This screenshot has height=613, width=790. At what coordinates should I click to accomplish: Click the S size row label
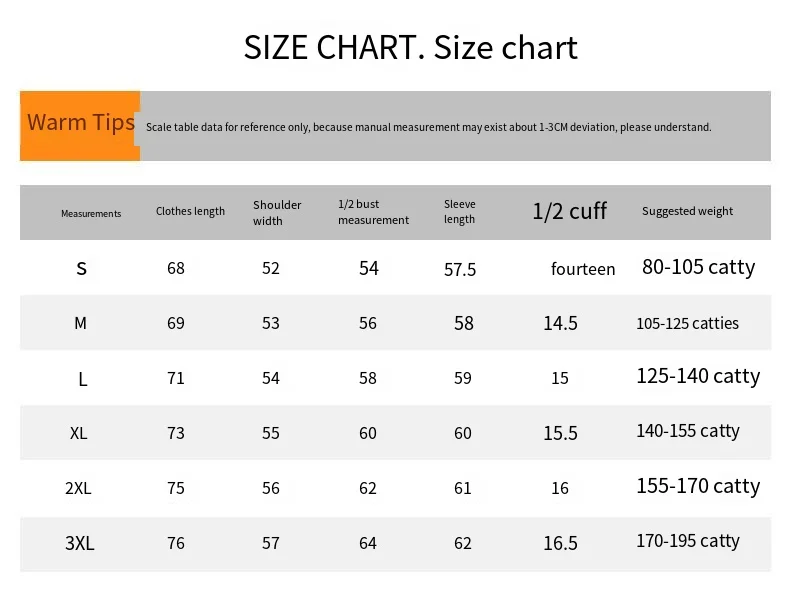coord(82,269)
